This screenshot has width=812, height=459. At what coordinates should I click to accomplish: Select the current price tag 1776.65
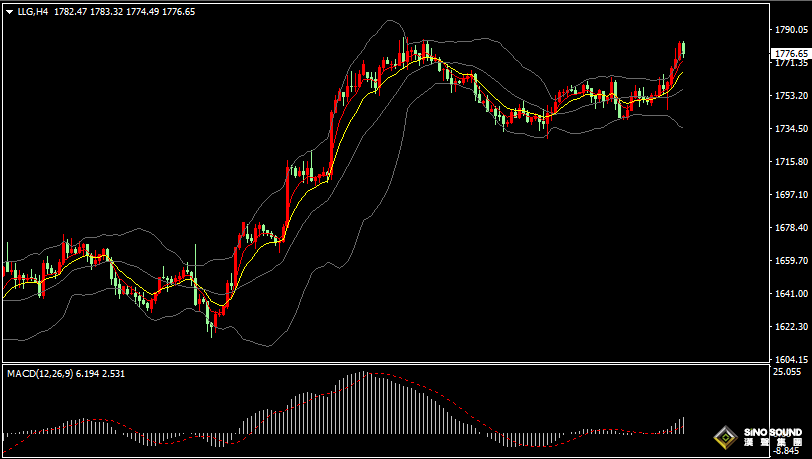pos(791,53)
